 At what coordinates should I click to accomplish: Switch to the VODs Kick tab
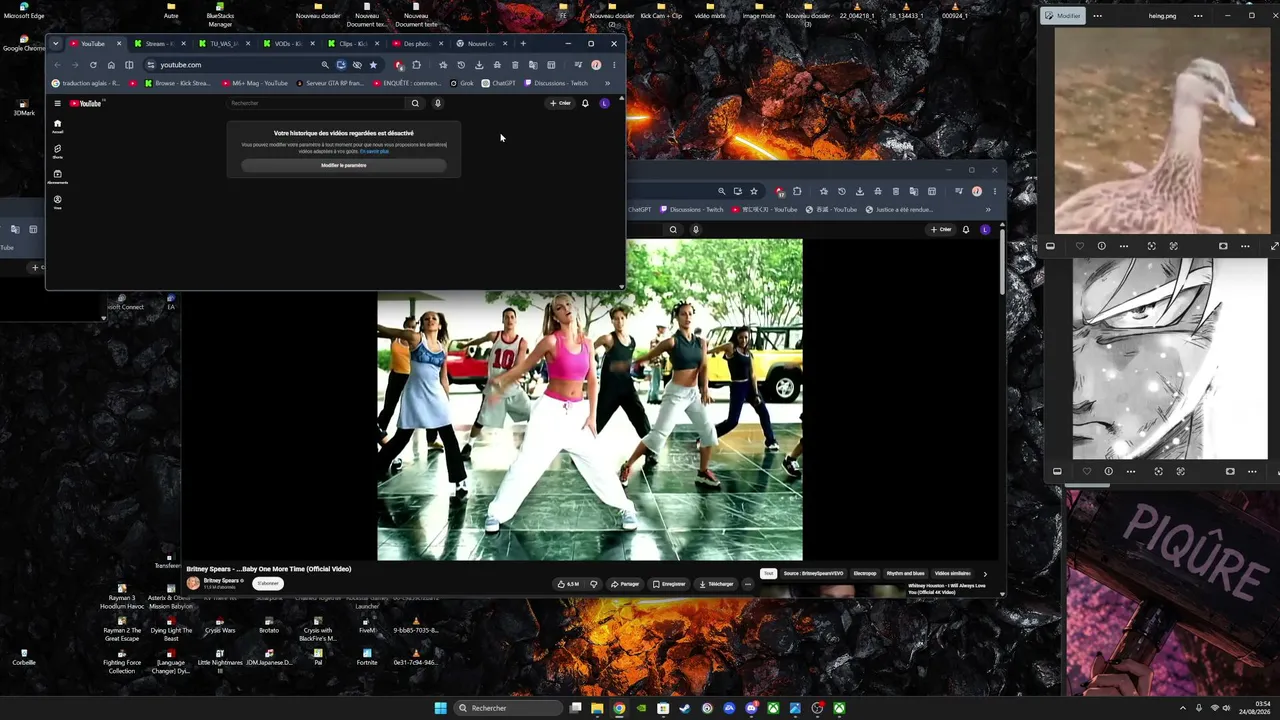(x=286, y=44)
